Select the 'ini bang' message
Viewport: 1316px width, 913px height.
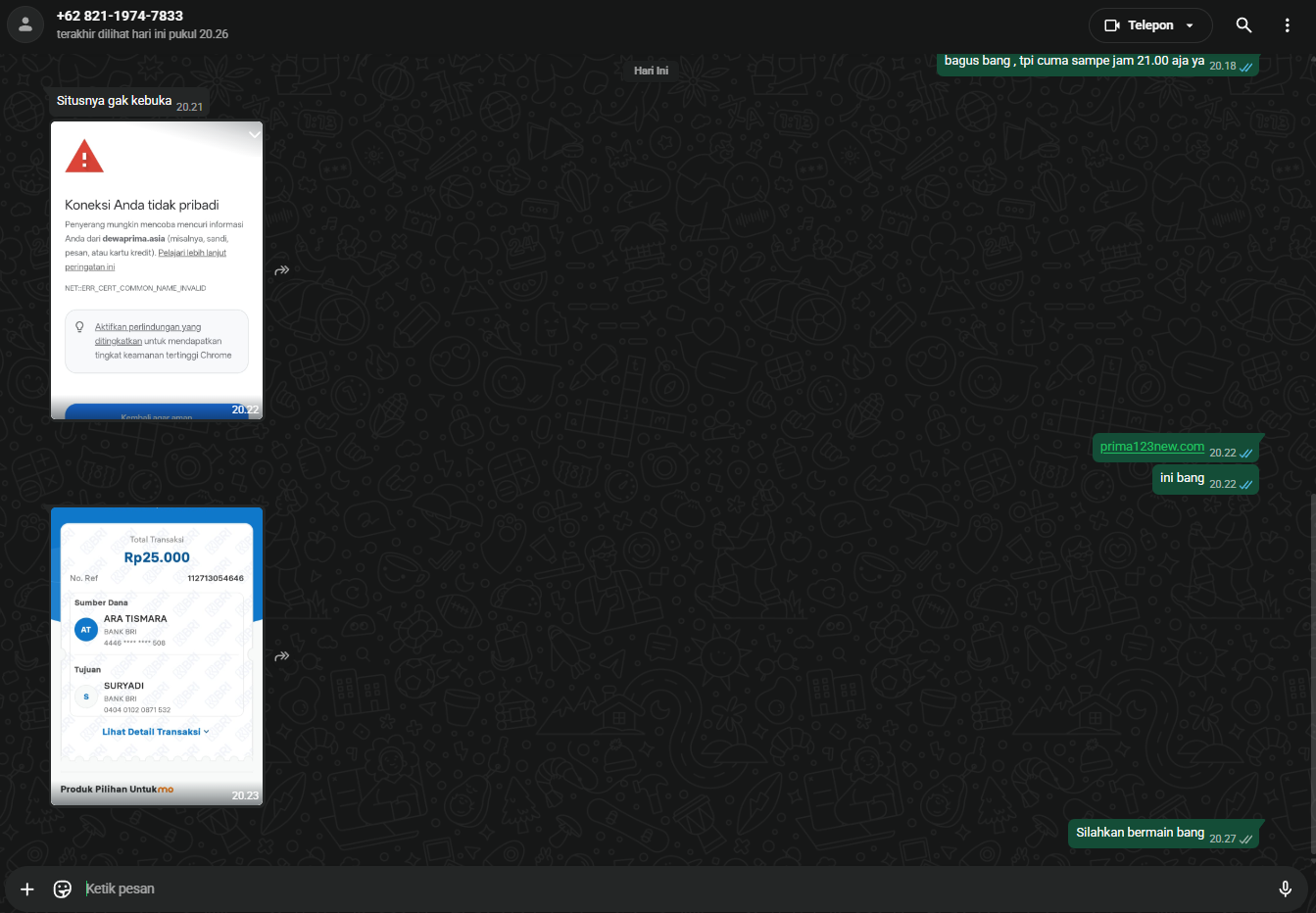point(1205,479)
